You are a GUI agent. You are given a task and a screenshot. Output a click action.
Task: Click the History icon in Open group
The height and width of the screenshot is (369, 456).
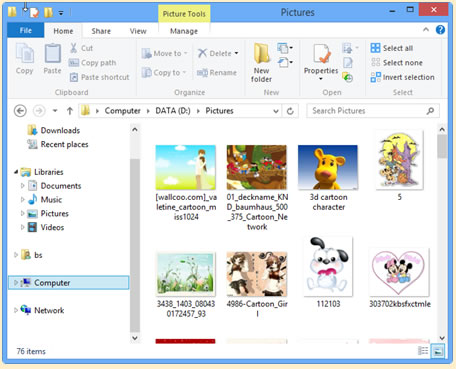click(348, 77)
